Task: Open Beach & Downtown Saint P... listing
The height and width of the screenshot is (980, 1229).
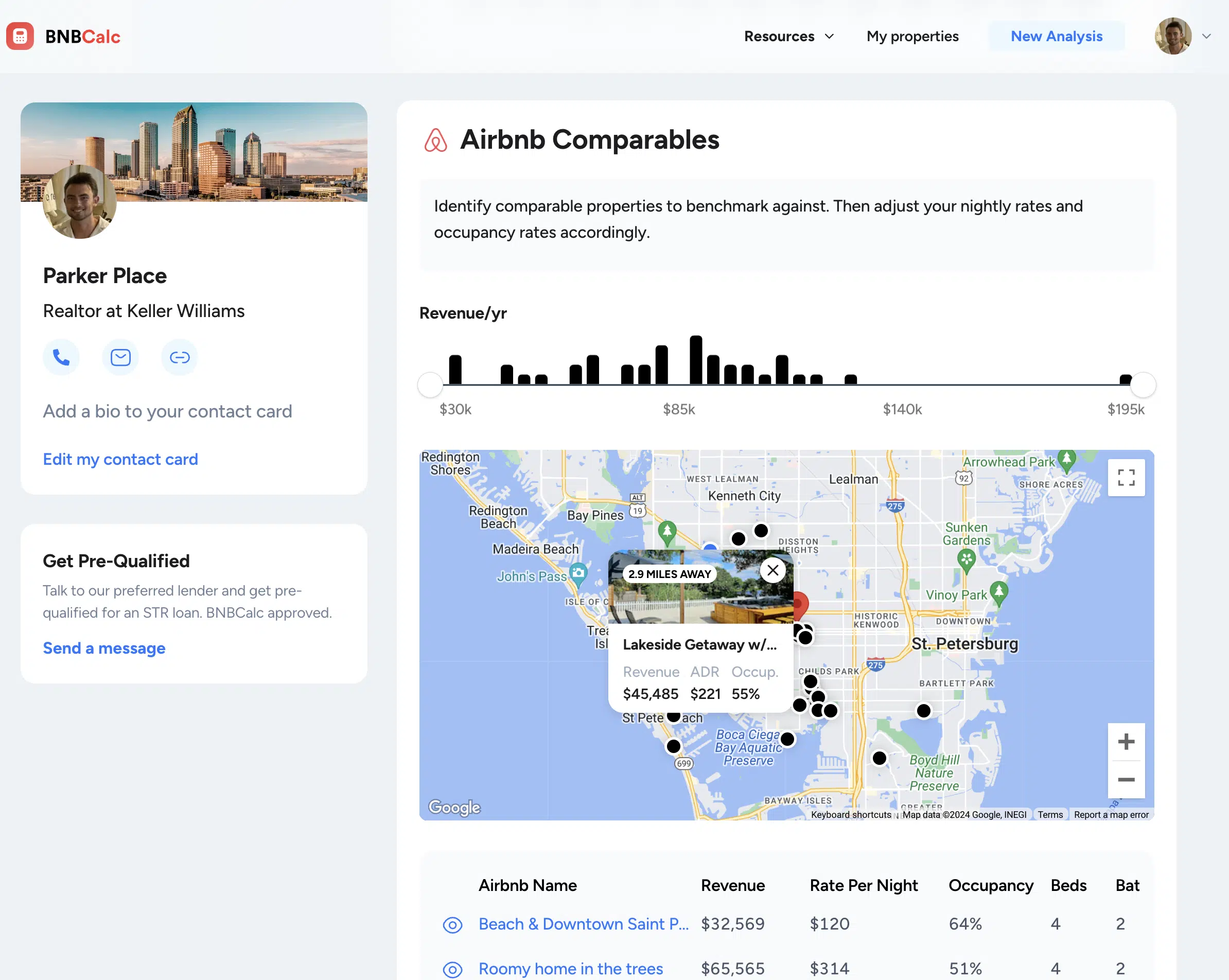Action: [583, 923]
